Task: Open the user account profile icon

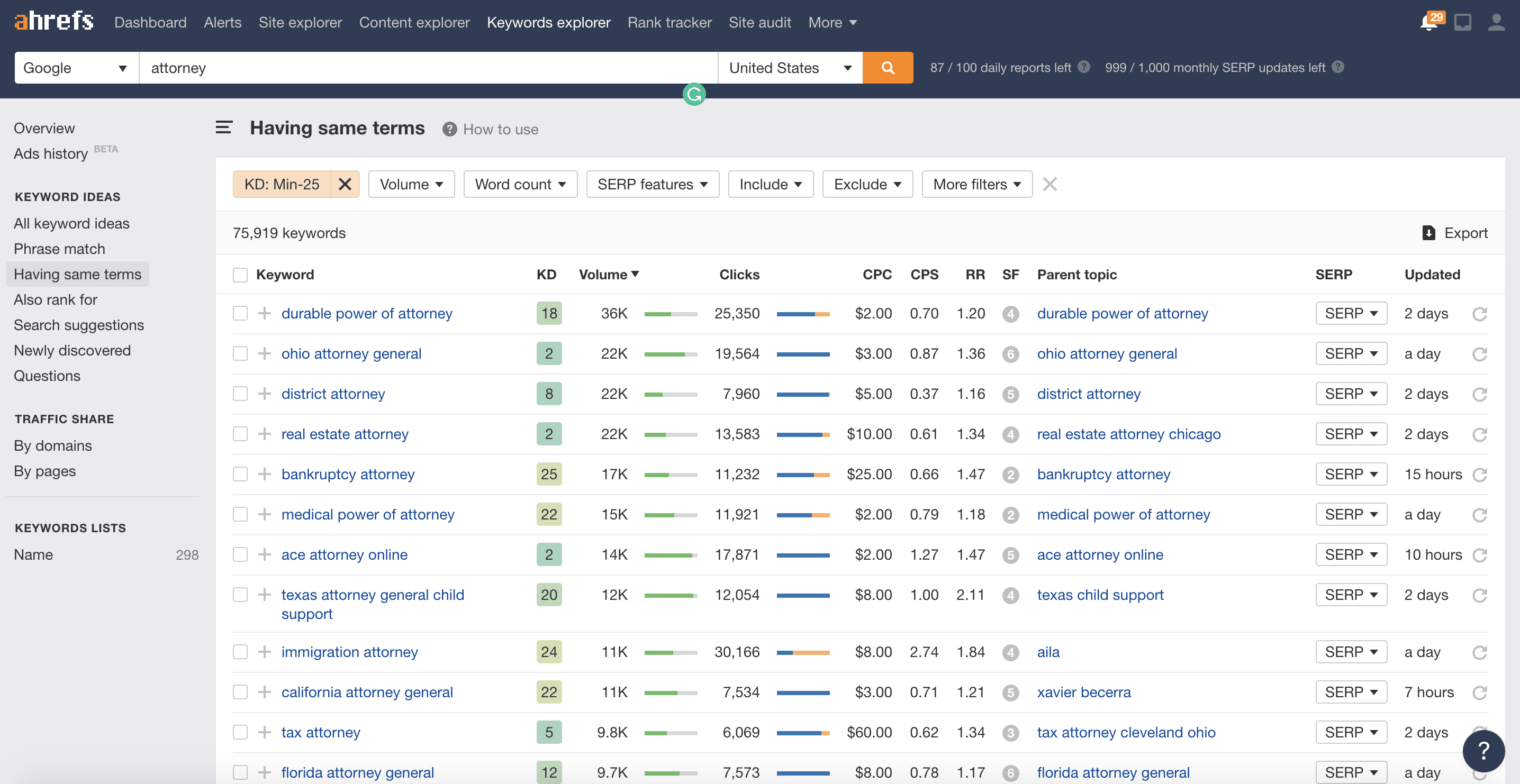Action: pyautogui.click(x=1496, y=22)
